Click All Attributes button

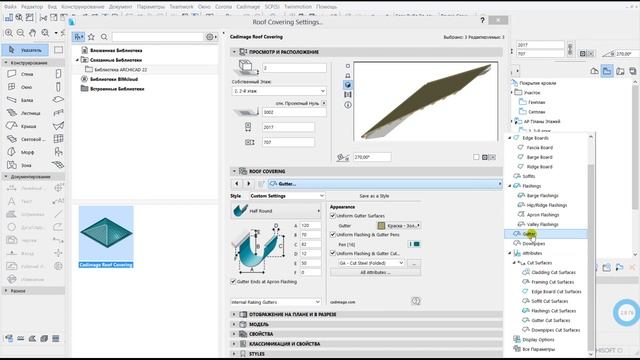(375, 272)
